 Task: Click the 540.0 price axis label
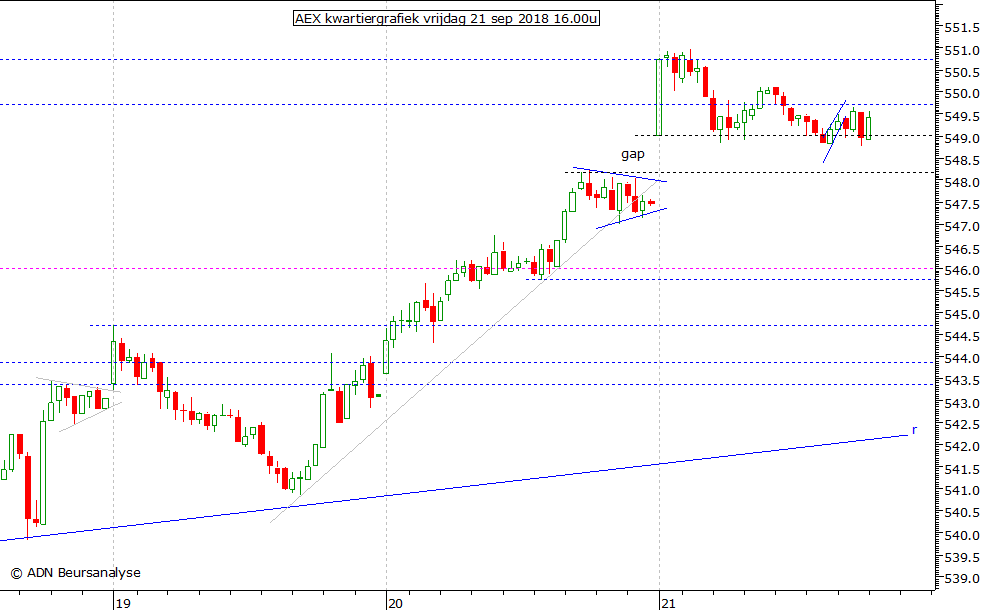[x=962, y=536]
